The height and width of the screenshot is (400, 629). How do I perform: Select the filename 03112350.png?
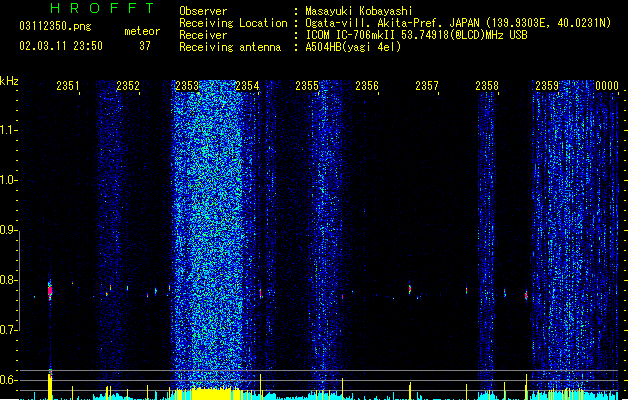pyautogui.click(x=55, y=26)
